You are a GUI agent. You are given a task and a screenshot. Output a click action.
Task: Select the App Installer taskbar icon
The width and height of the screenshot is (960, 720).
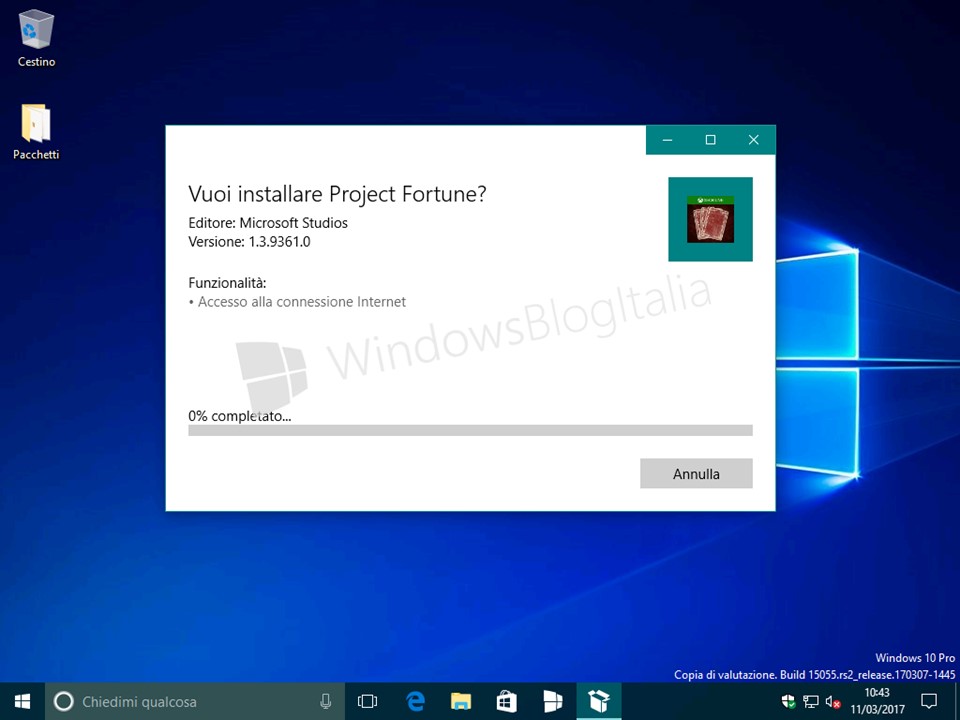599,702
